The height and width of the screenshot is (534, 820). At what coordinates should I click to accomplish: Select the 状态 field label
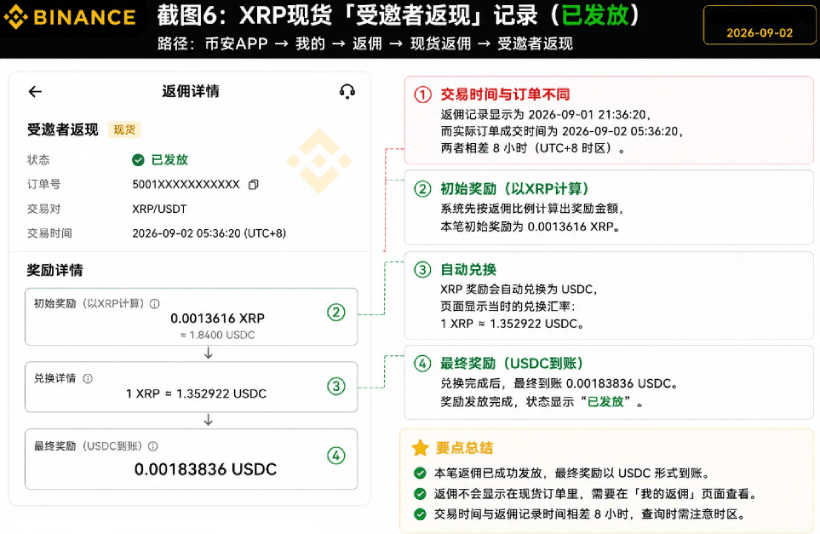tap(38, 160)
